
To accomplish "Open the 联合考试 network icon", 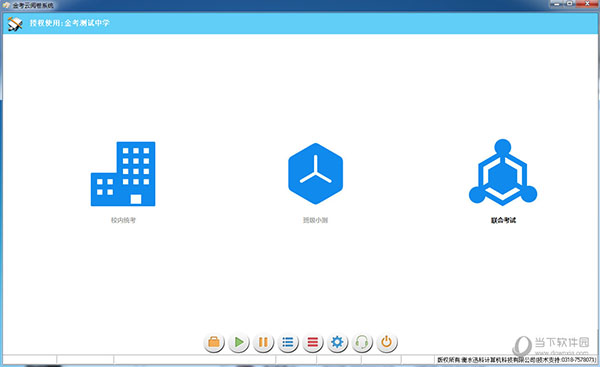I will point(503,172).
